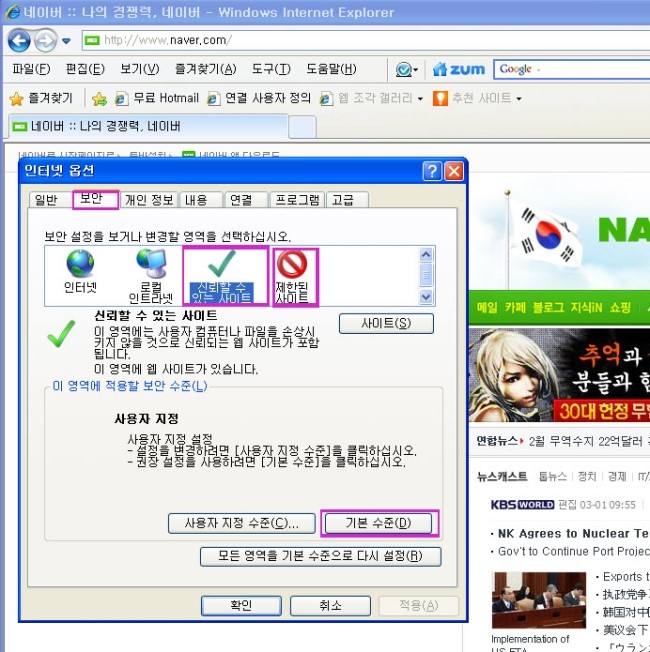This screenshot has height=652, width=650.
Task: Click the 사용자 지정 수준(C) button
Action: (242, 523)
